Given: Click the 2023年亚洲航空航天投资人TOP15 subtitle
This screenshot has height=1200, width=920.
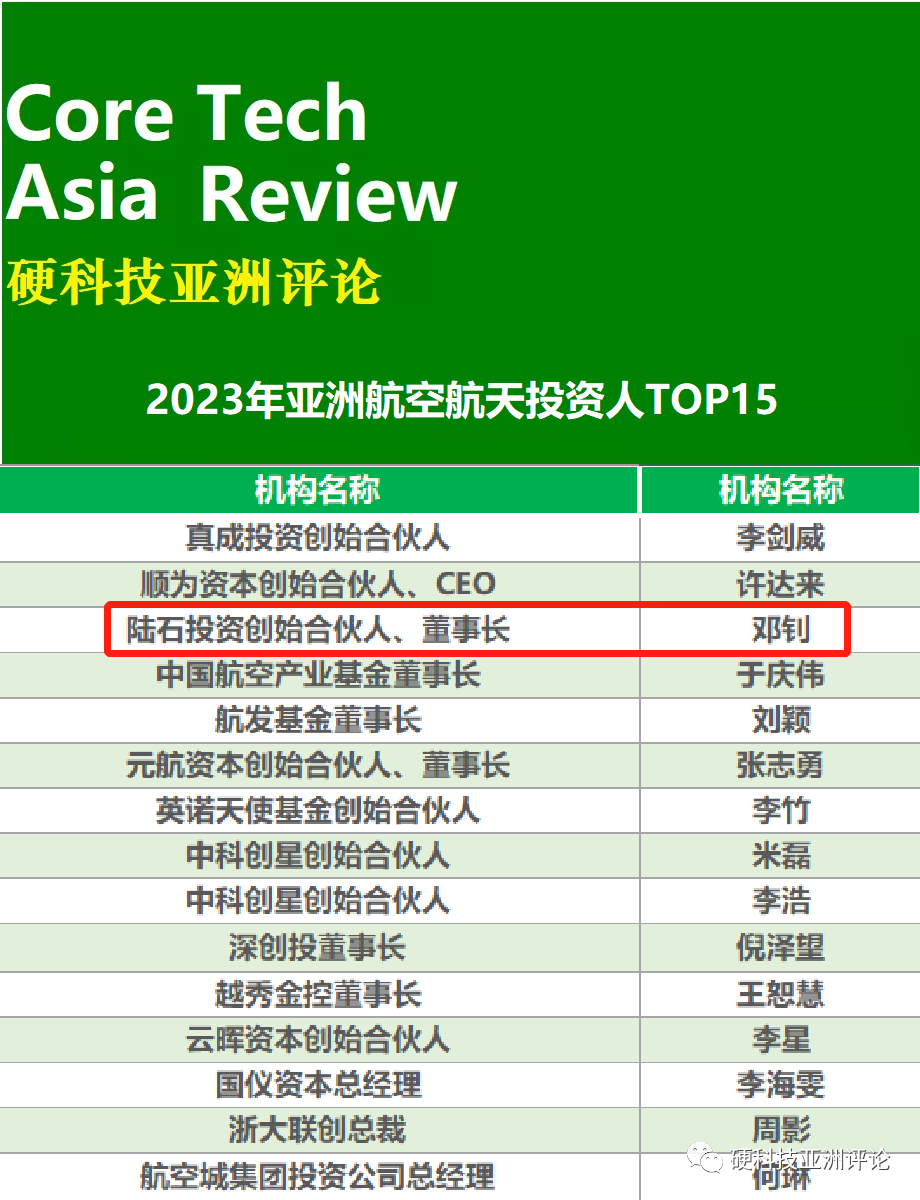Looking at the screenshot, I should (461, 400).
